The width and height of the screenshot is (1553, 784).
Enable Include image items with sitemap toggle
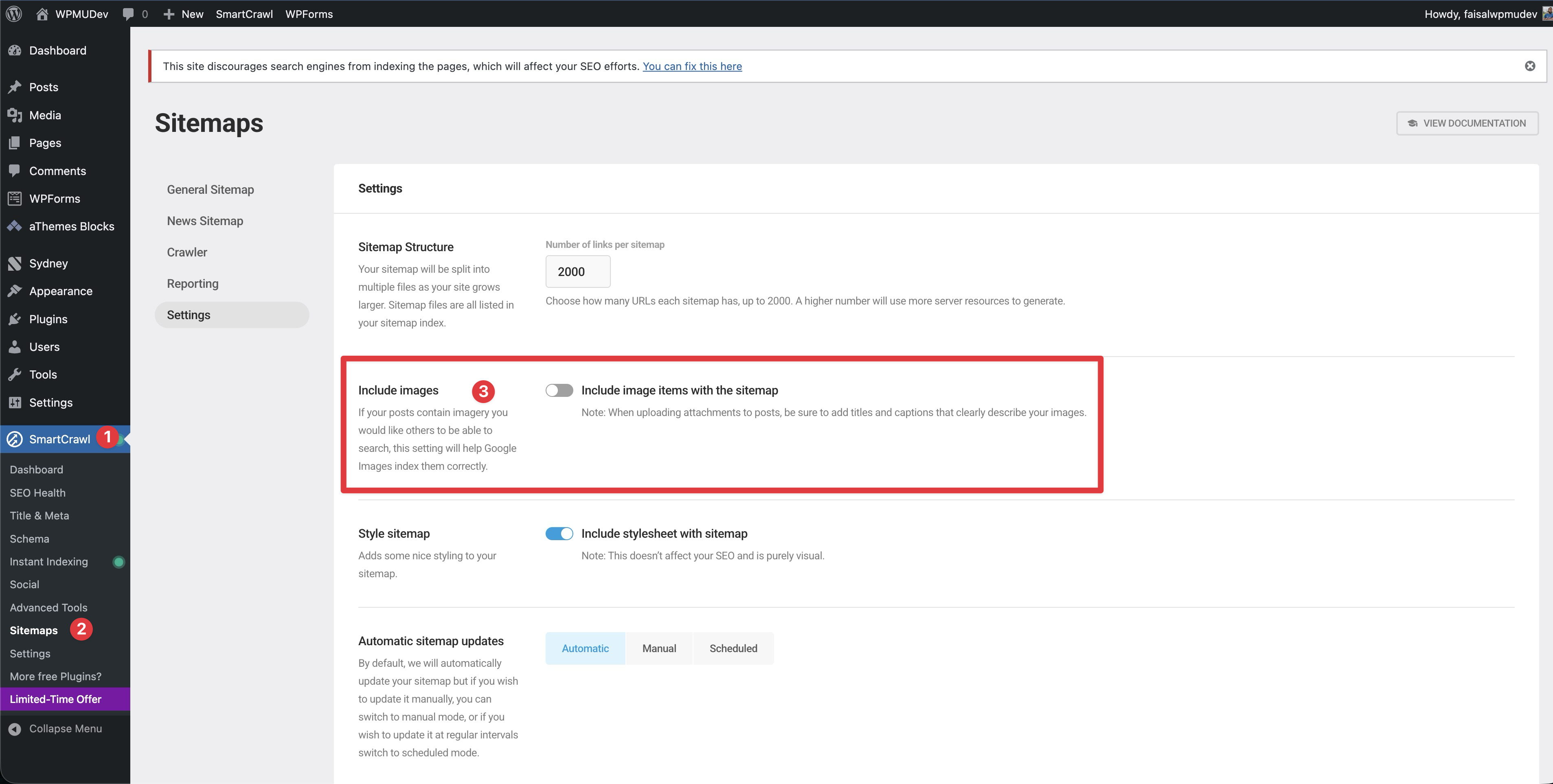point(559,390)
